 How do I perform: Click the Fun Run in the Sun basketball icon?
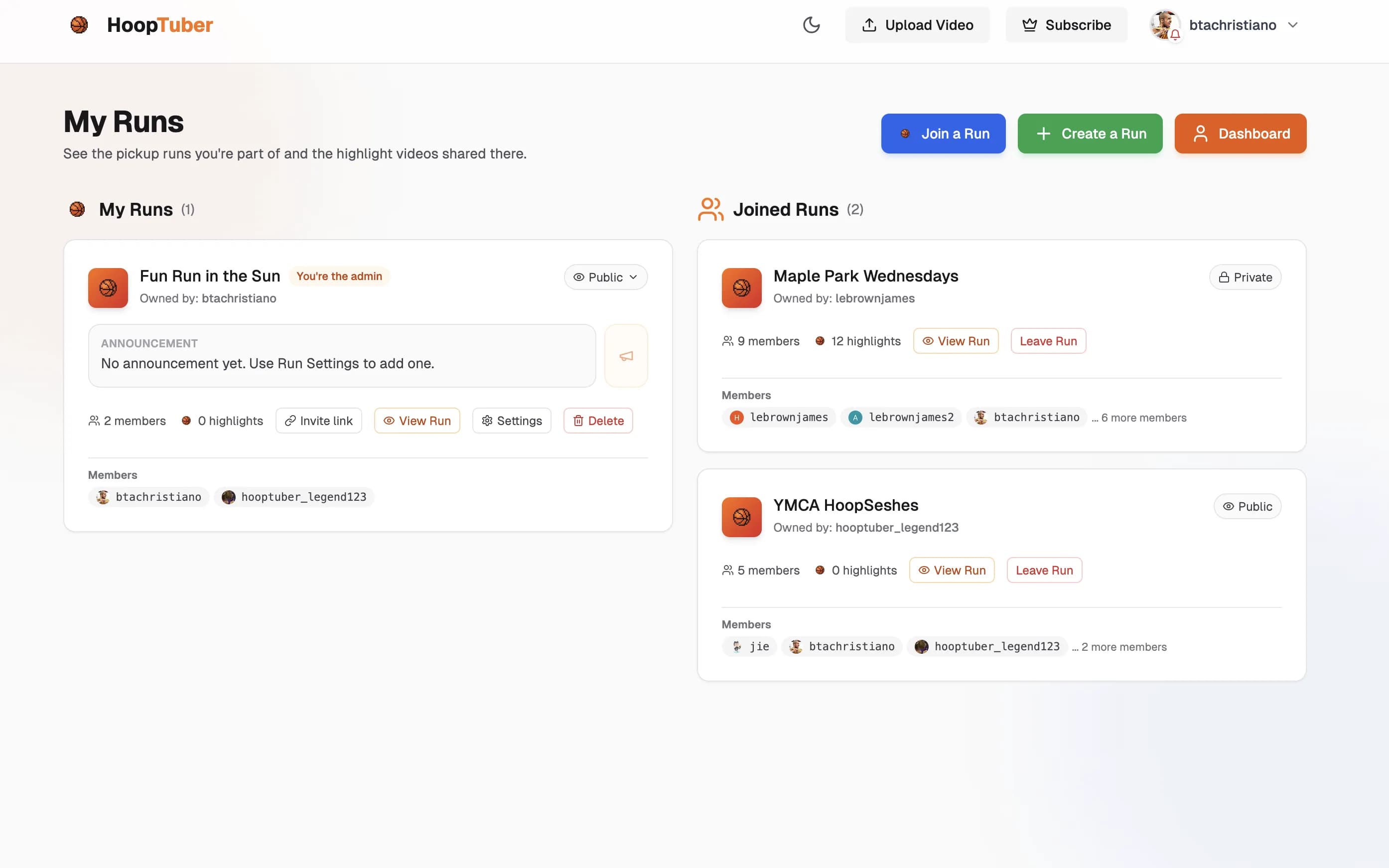click(108, 288)
